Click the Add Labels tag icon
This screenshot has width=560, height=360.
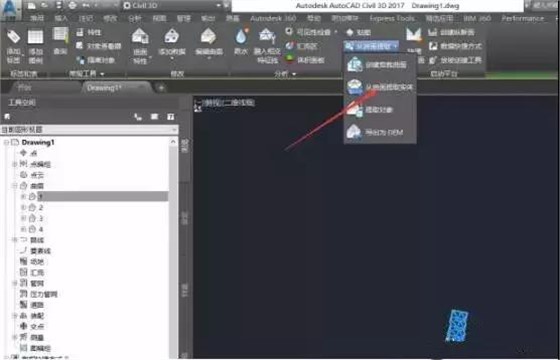click(13, 37)
